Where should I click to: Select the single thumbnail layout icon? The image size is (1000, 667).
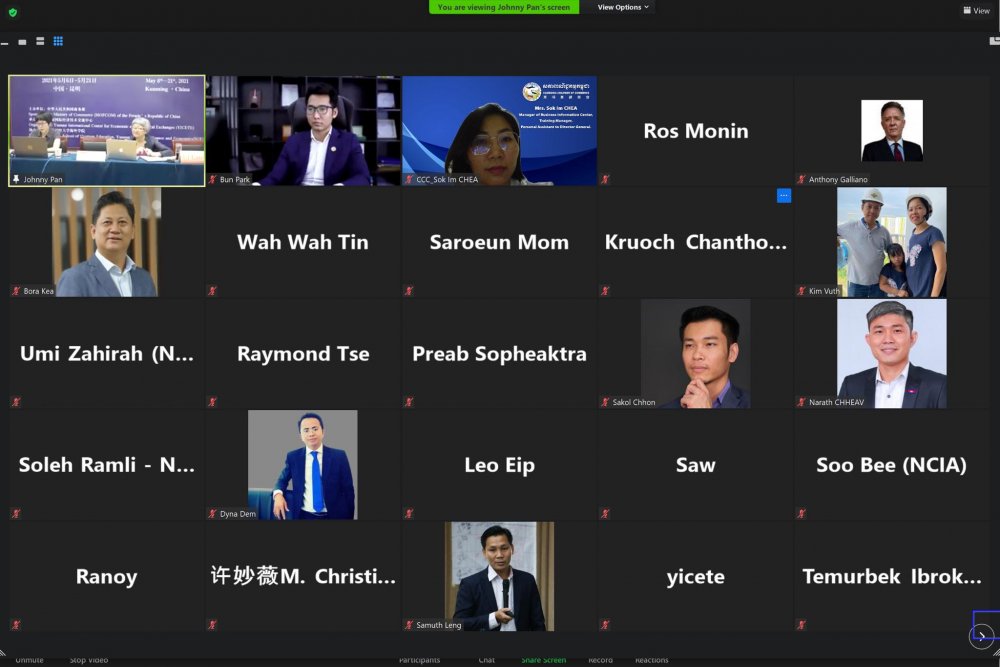22,42
